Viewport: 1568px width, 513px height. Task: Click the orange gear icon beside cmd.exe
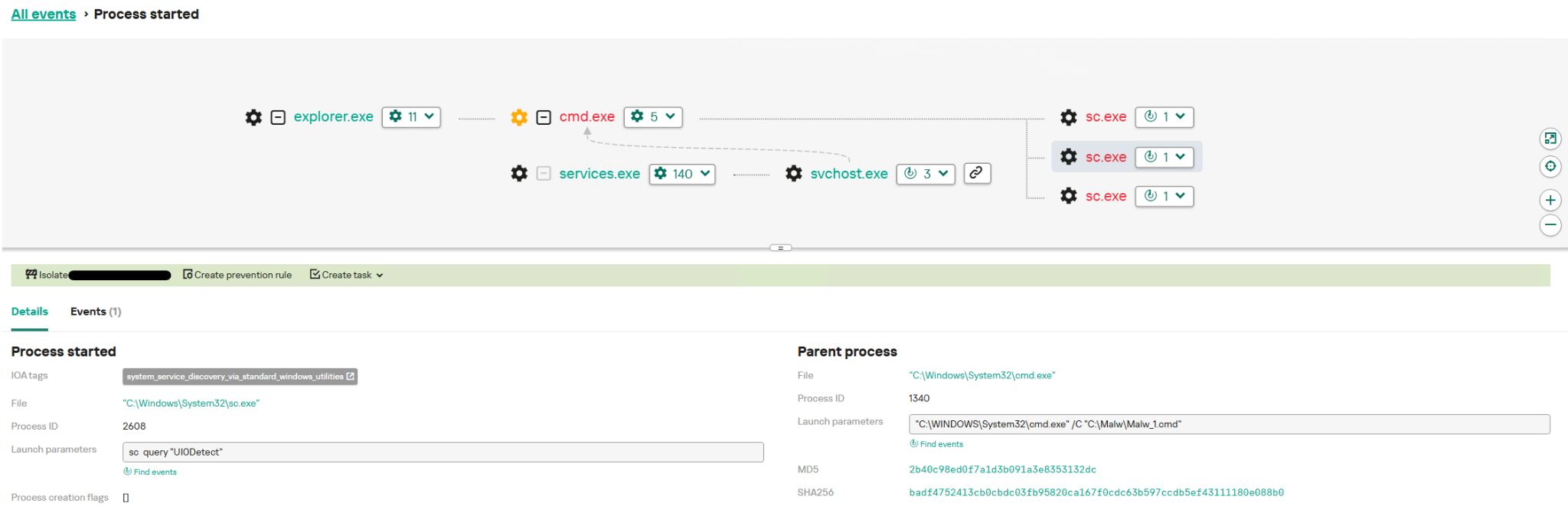pos(519,117)
